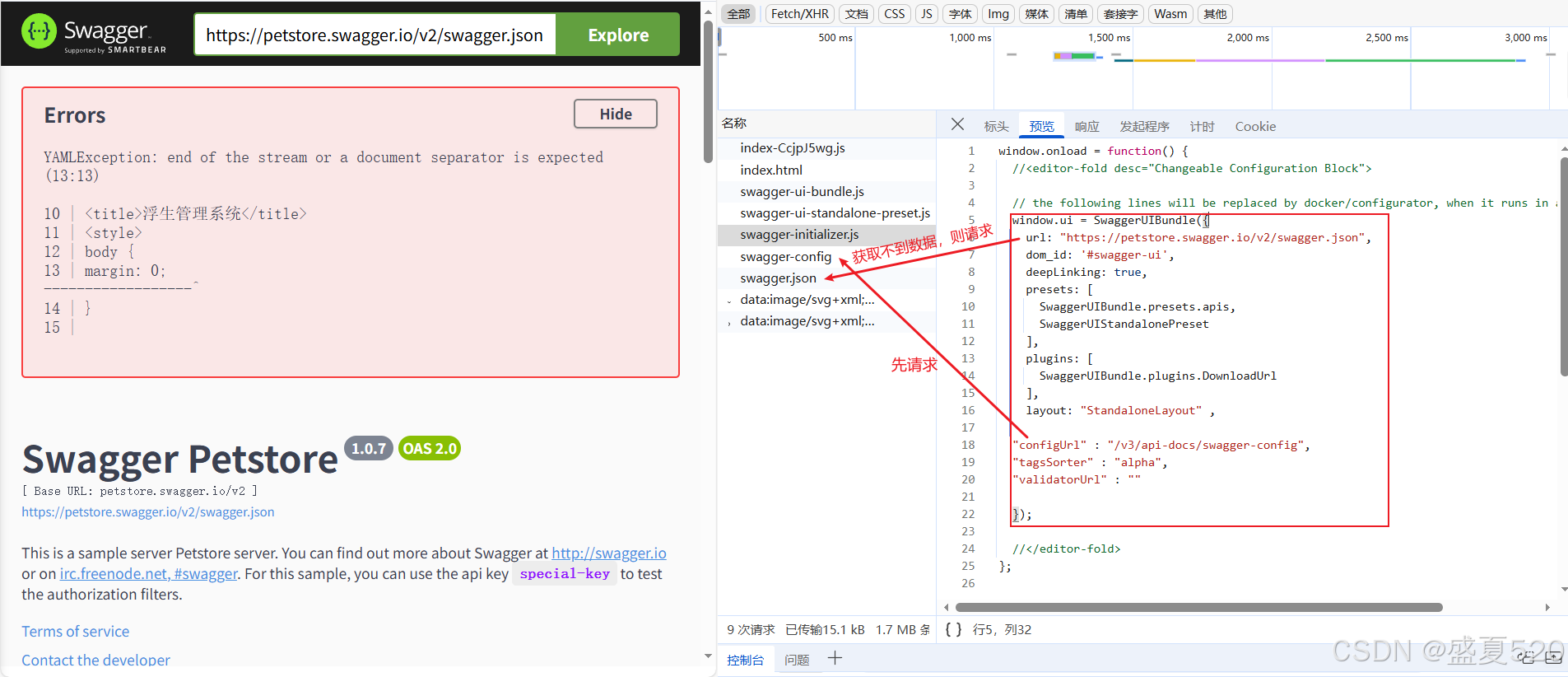The height and width of the screenshot is (677, 1568).
Task: Select the 全部 filter chip
Action: (x=738, y=14)
